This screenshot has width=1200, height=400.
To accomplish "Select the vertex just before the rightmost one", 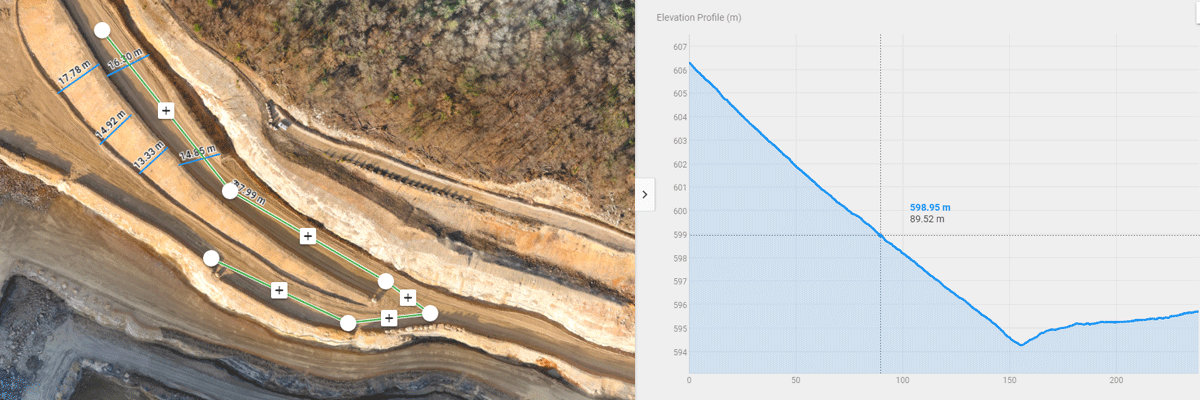I will 385,281.
